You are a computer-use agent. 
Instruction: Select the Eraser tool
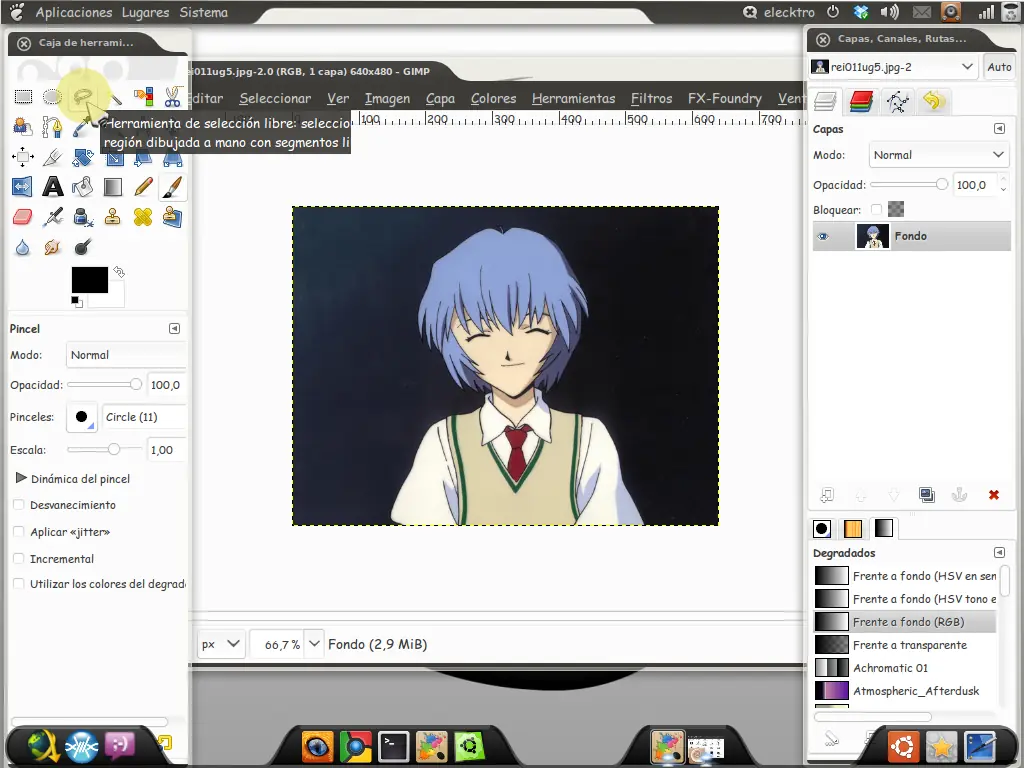tap(23, 217)
